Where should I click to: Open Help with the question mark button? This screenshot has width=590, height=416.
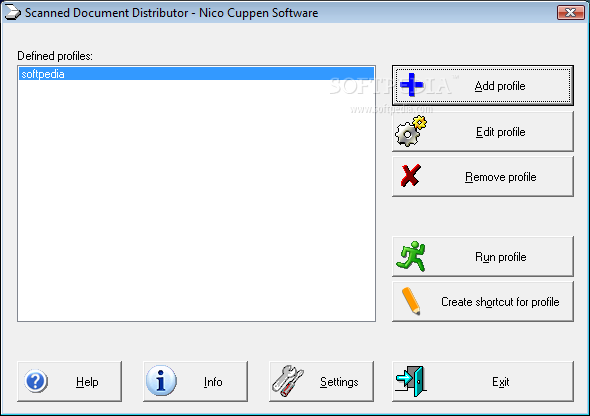[70, 381]
